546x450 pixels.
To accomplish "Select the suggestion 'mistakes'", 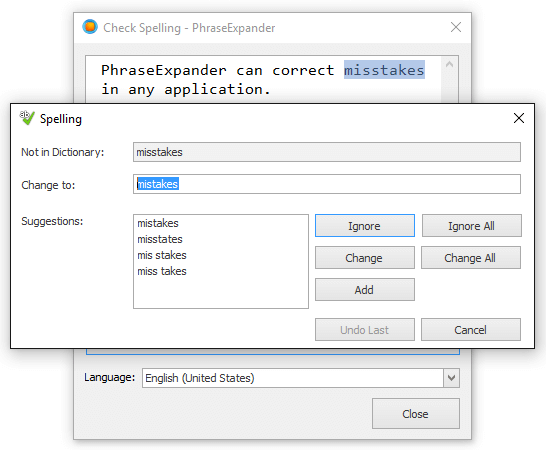I will click(x=158, y=223).
